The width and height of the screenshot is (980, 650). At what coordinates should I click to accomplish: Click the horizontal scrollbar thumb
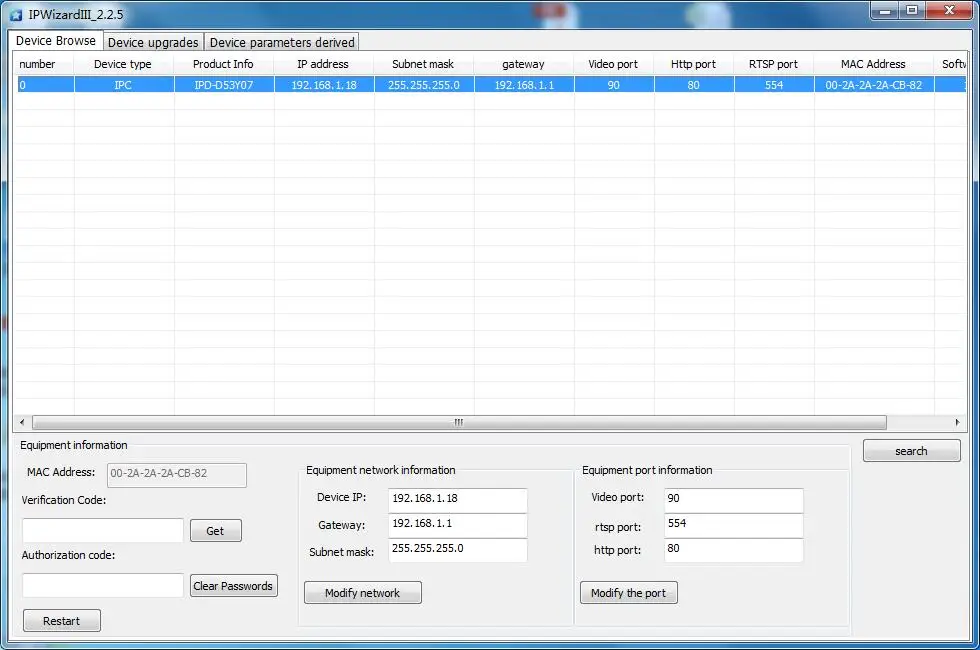(x=459, y=422)
